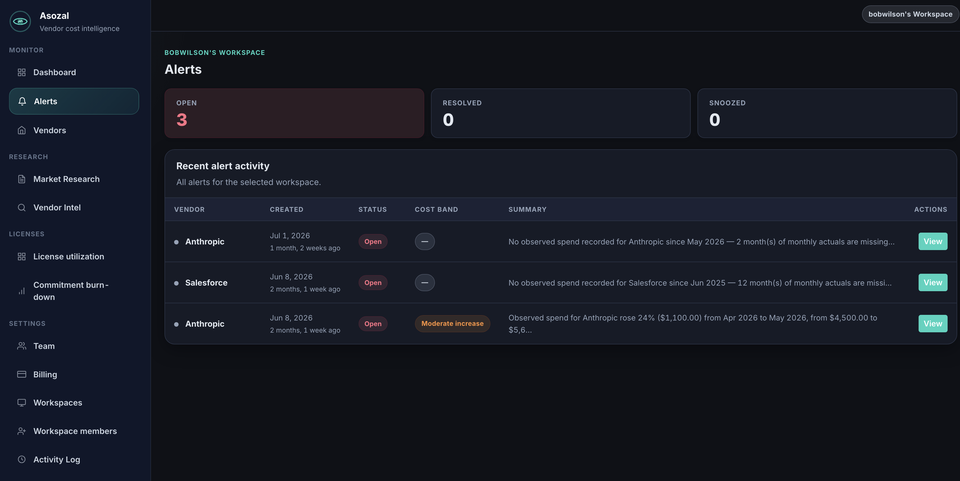This screenshot has width=960, height=481.
Task: Navigate to Vendor Intel
Action: point(74,207)
